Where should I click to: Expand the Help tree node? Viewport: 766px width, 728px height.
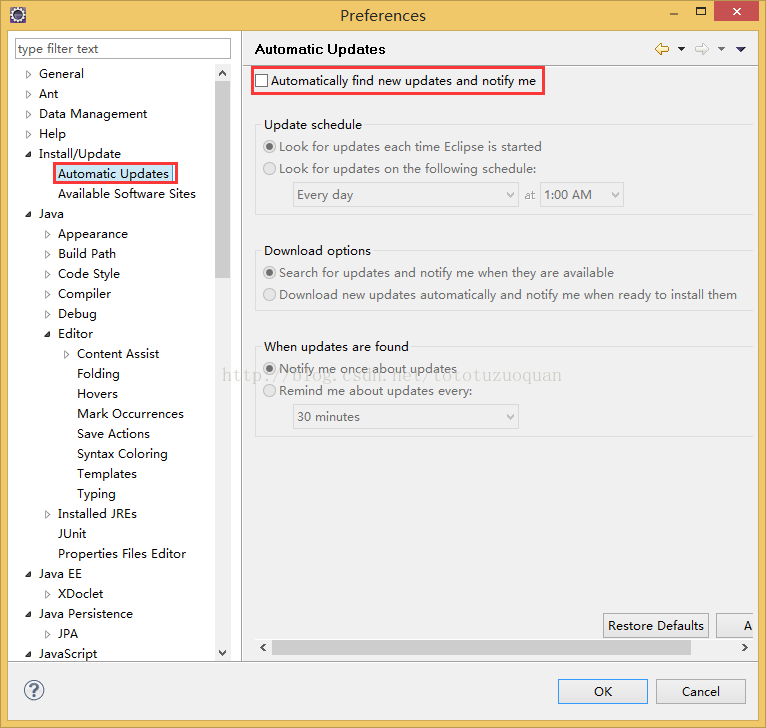(28, 134)
